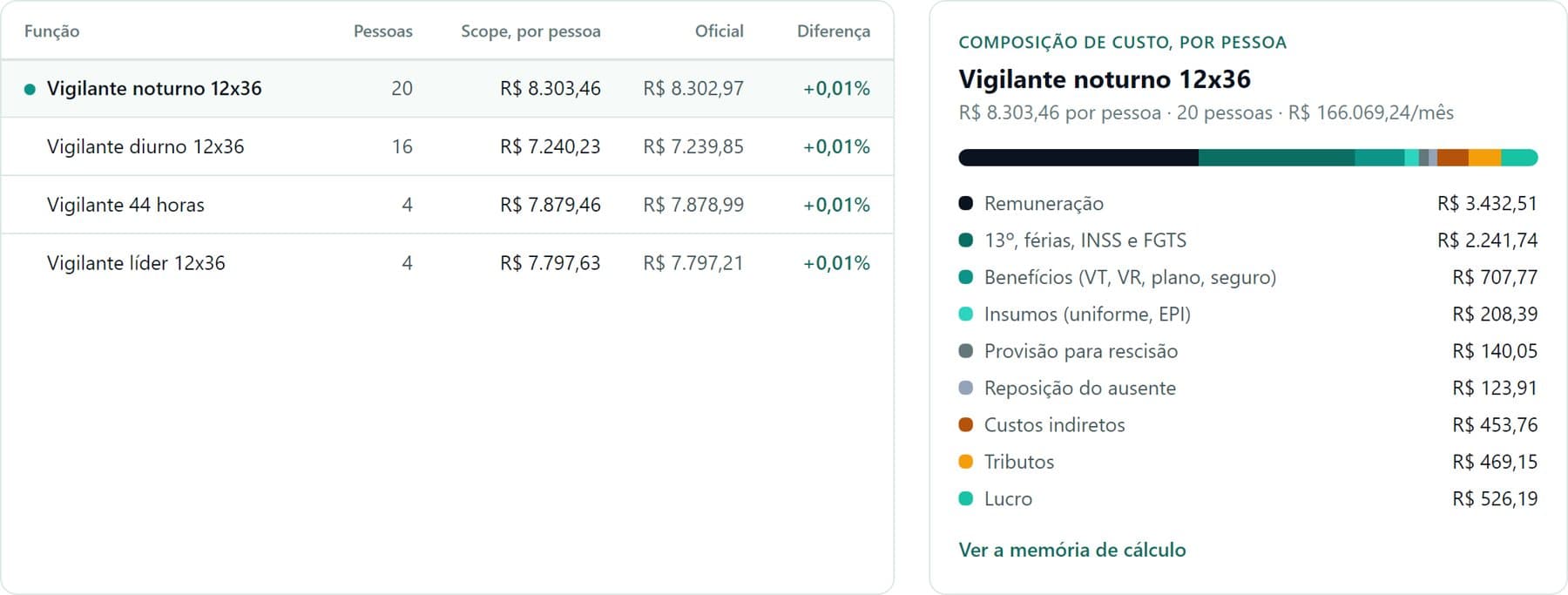Click the 'Composição de custo, por pessoa' heading
The image size is (1568, 595).
coord(1122,43)
